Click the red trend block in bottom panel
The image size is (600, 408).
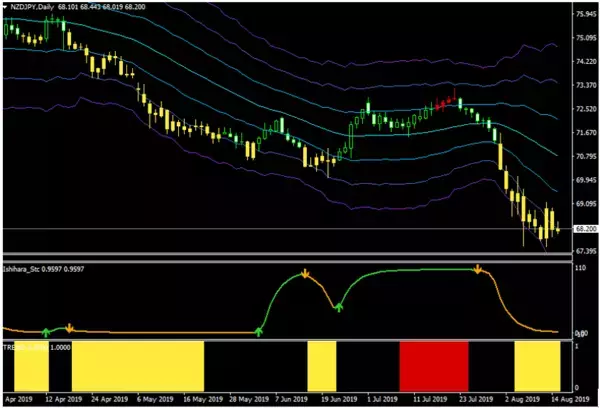pyautogui.click(x=433, y=365)
